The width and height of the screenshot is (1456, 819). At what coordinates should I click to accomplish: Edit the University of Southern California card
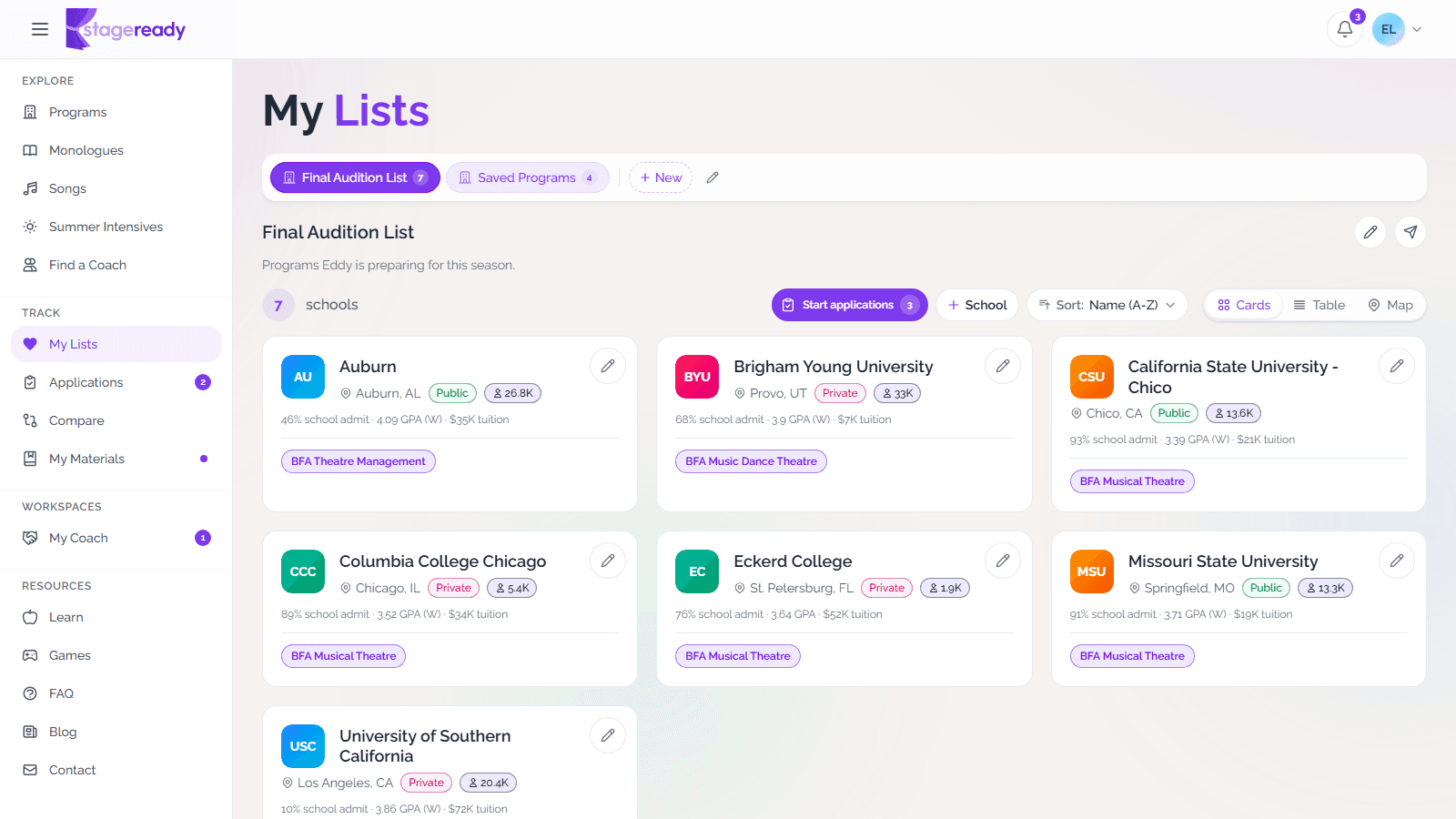click(x=608, y=735)
